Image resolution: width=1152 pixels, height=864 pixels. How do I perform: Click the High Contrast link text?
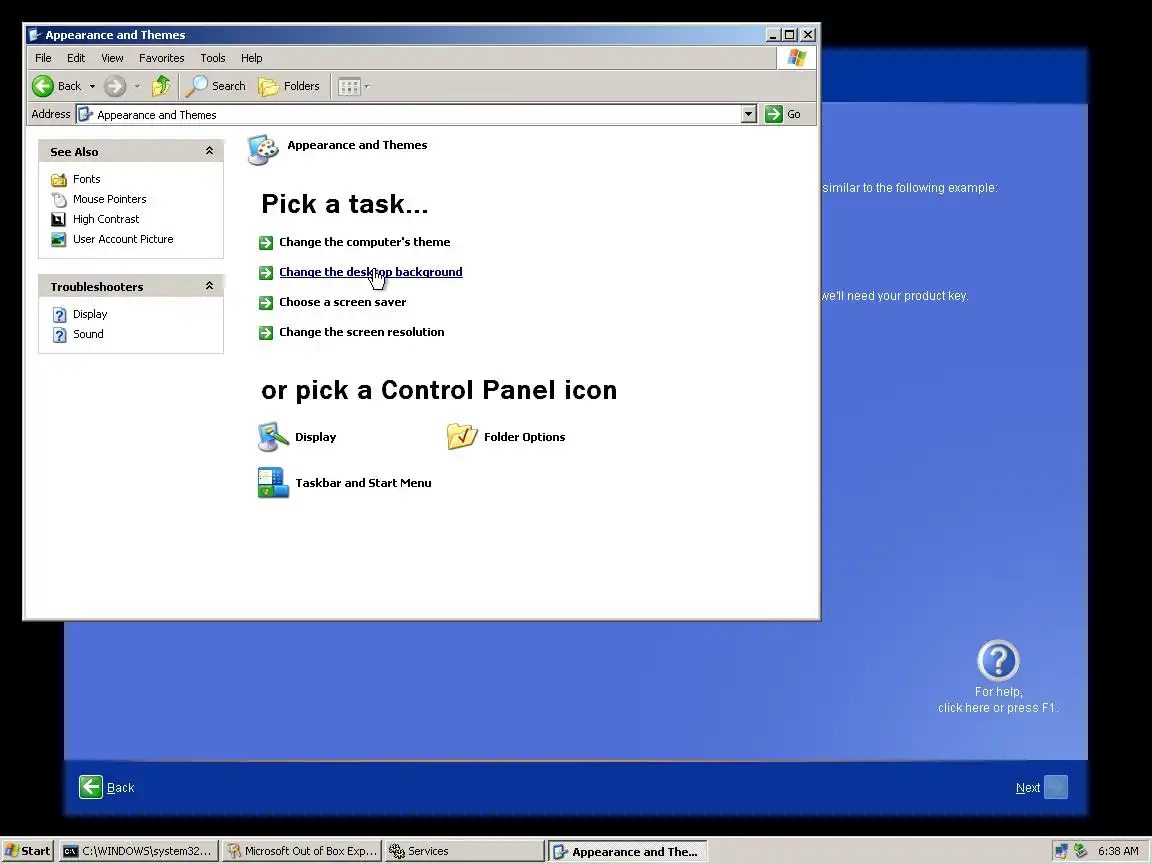pos(106,219)
